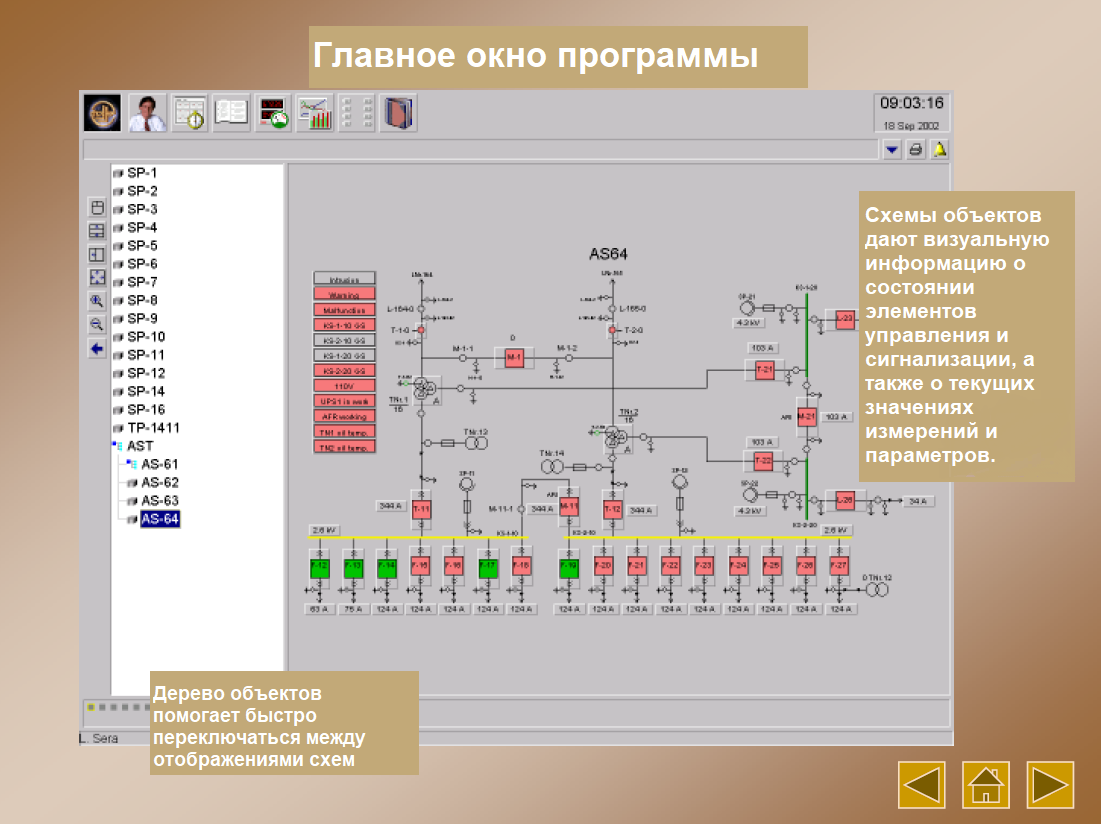
Task: Click the 75 A current value
Action: point(352,609)
